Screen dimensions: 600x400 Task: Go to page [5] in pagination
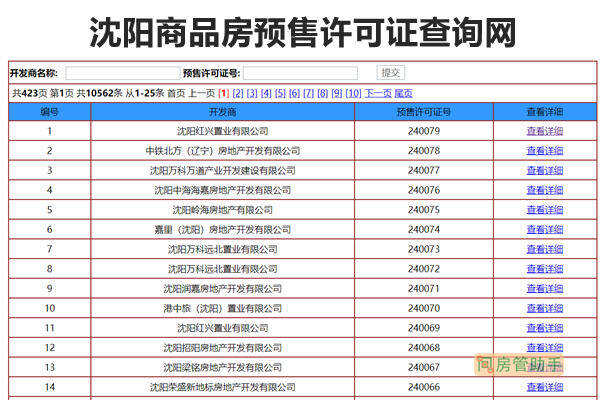(280, 93)
